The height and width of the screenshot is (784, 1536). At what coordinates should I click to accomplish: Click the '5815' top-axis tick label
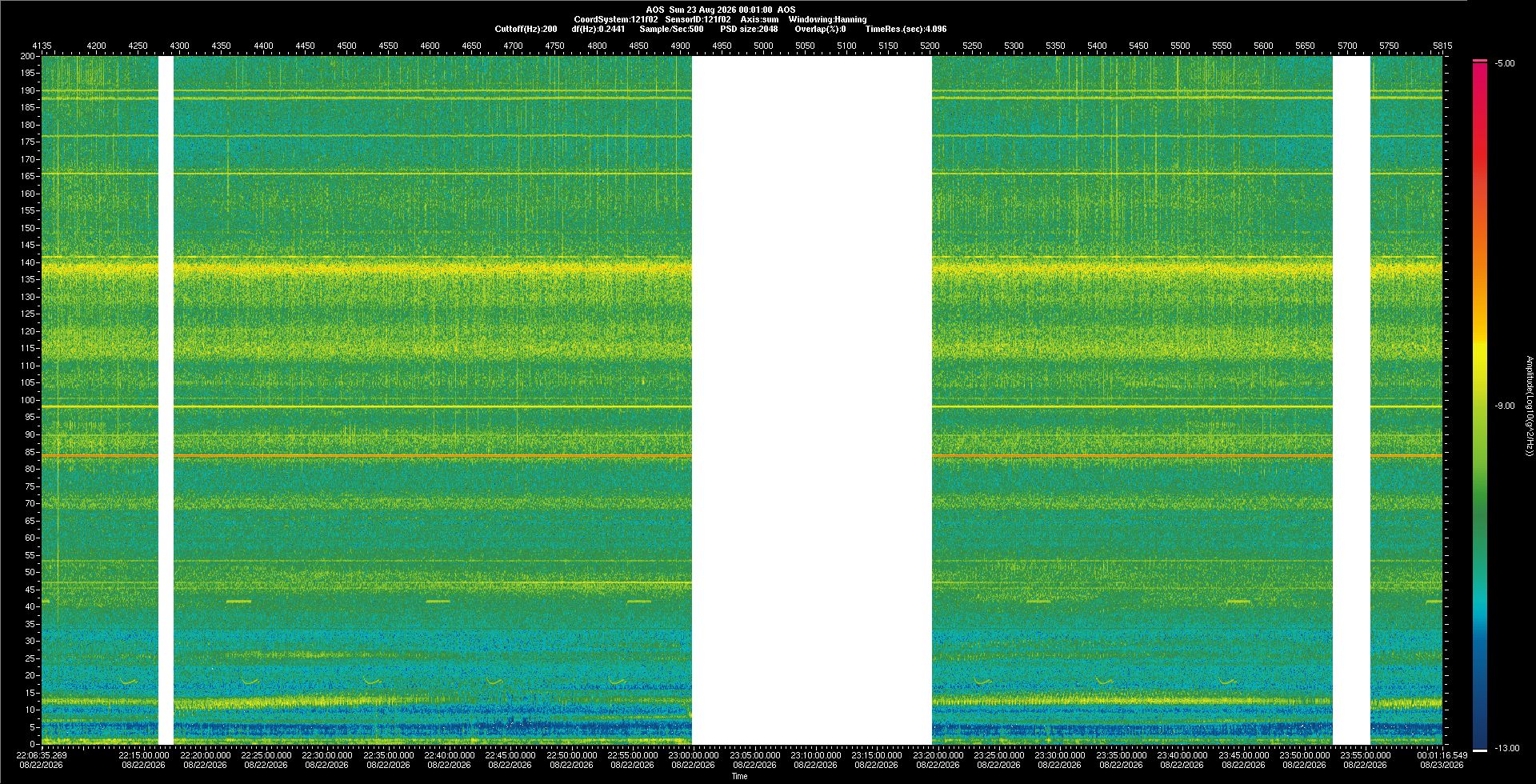pyautogui.click(x=1442, y=46)
